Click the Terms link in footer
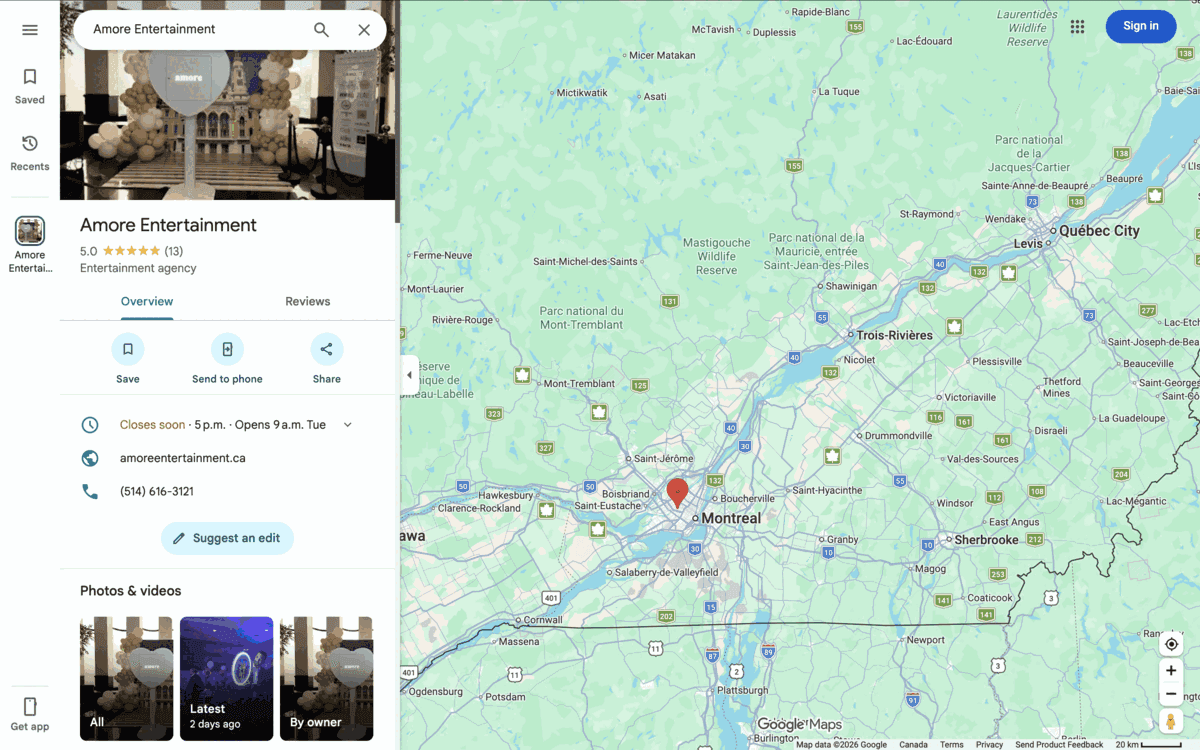The width and height of the screenshot is (1200, 750). click(x=952, y=744)
